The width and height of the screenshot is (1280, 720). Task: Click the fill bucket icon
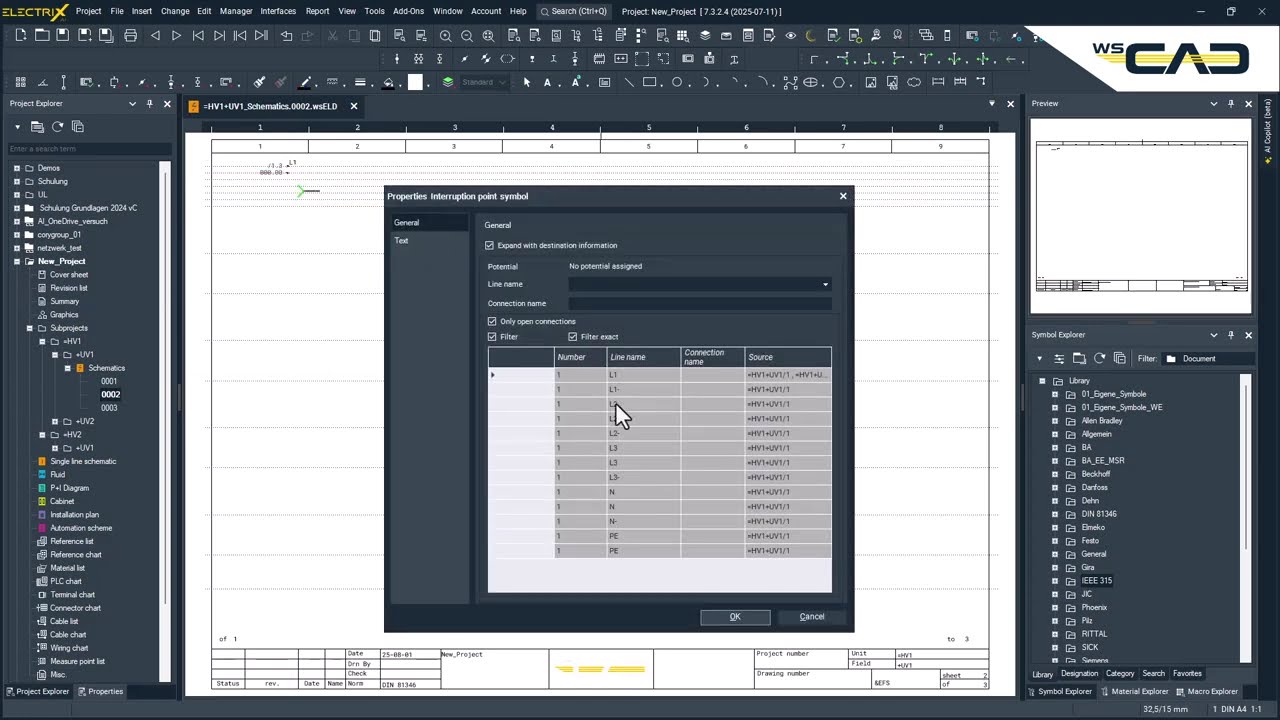coord(389,82)
